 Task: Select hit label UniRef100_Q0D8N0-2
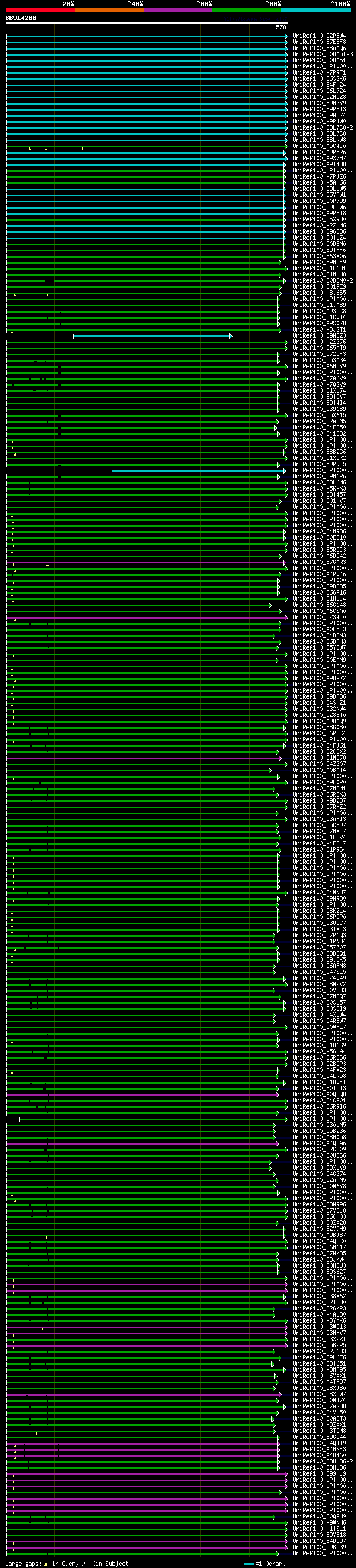[323, 280]
